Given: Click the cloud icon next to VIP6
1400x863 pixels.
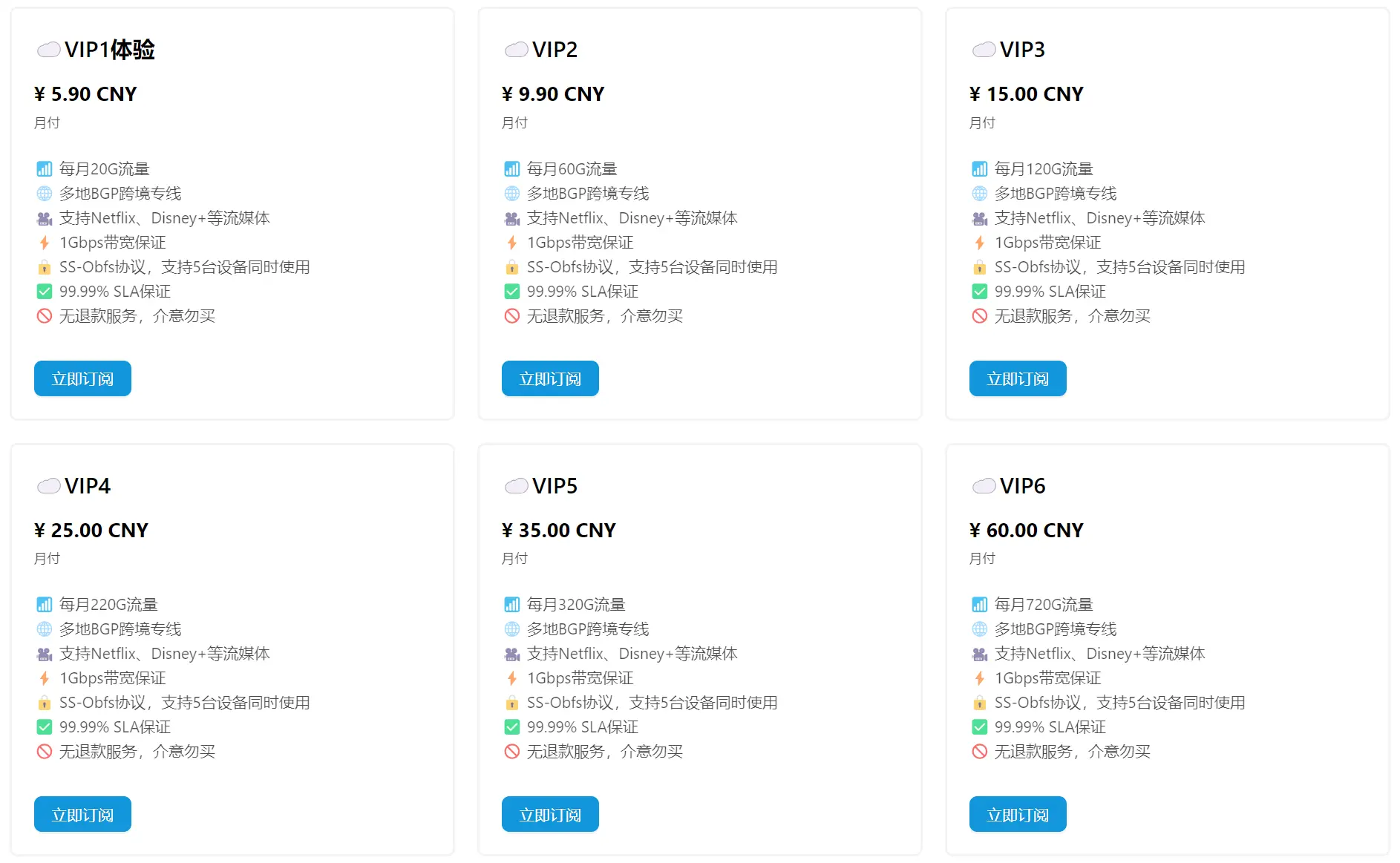Looking at the screenshot, I should [x=984, y=486].
